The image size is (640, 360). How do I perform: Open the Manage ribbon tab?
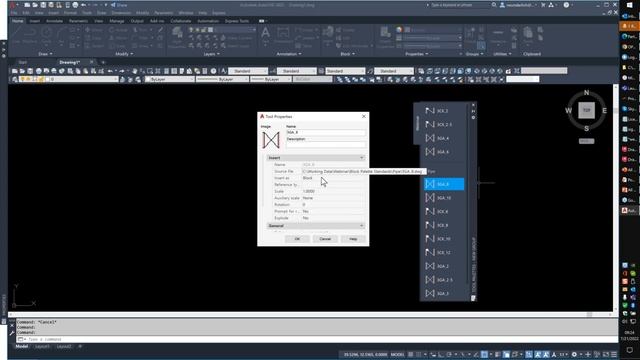coord(117,21)
